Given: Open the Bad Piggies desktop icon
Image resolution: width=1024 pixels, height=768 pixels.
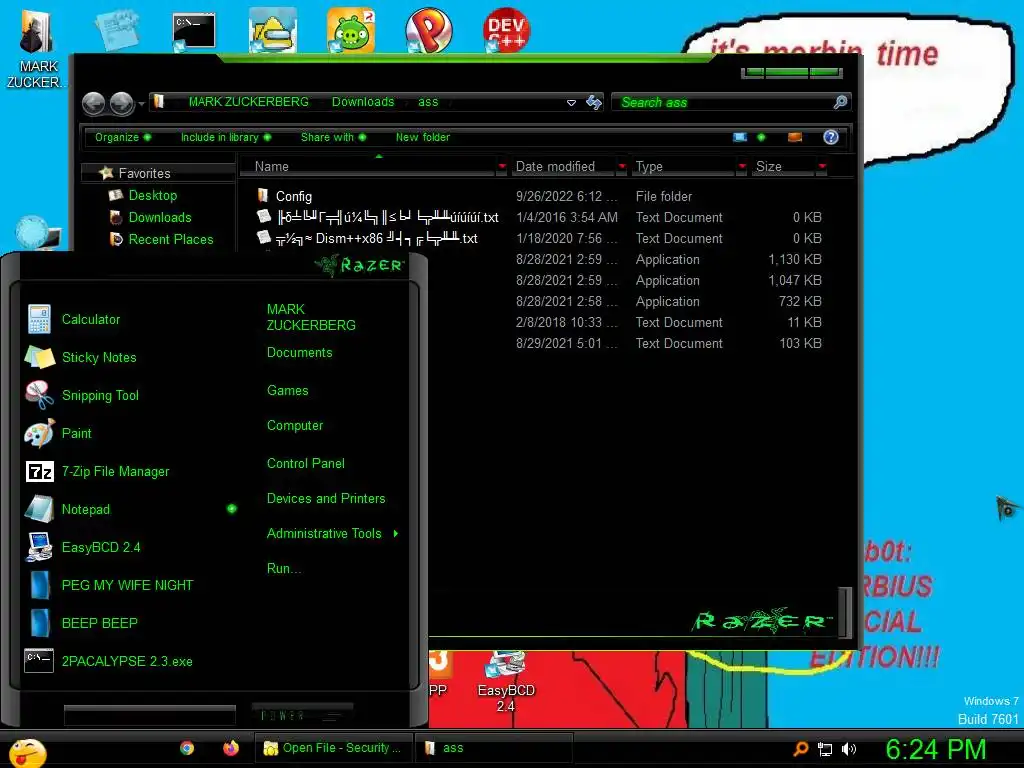Looking at the screenshot, I should coord(351,30).
